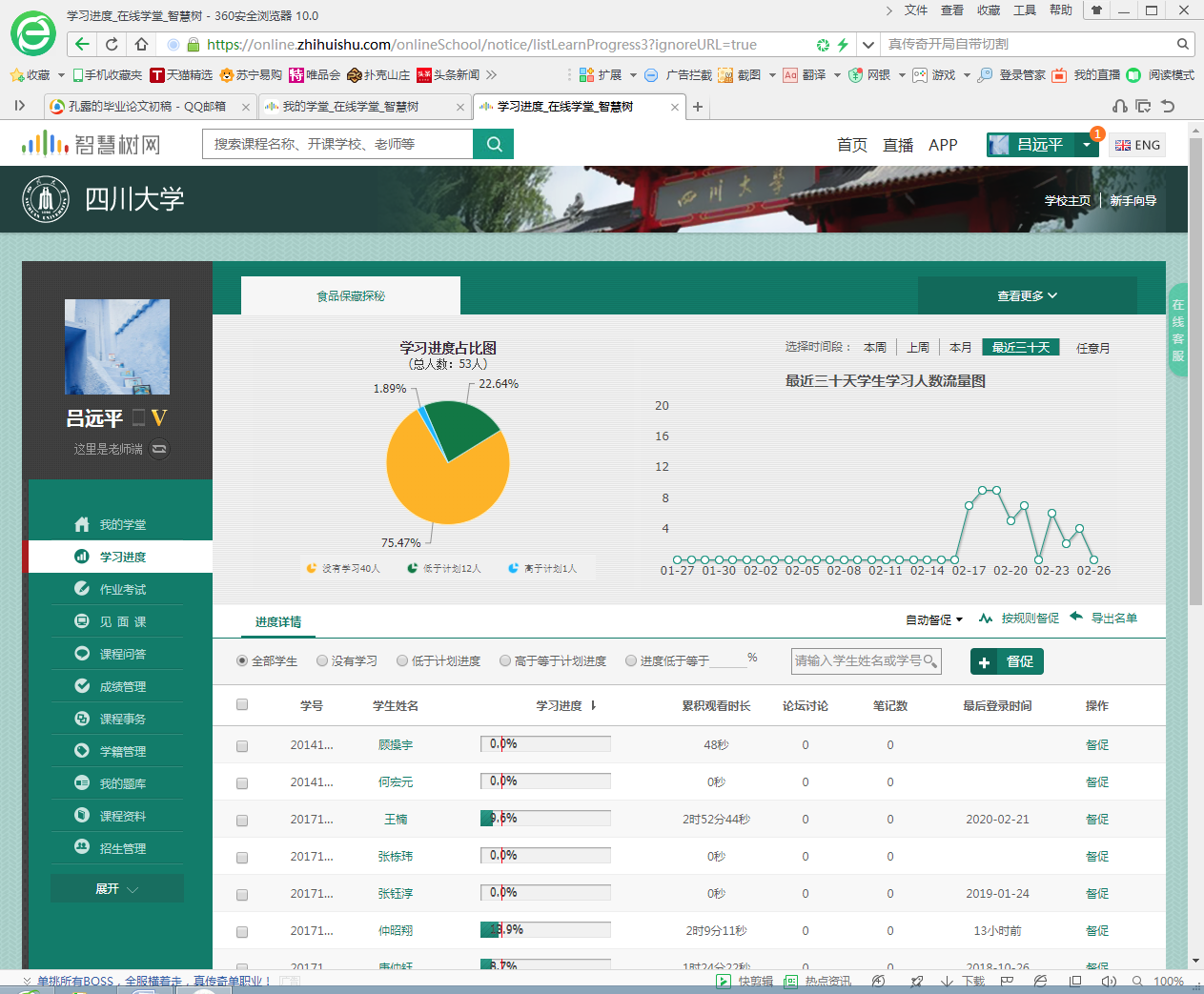
Task: Click the browser home icon
Action: tap(141, 44)
